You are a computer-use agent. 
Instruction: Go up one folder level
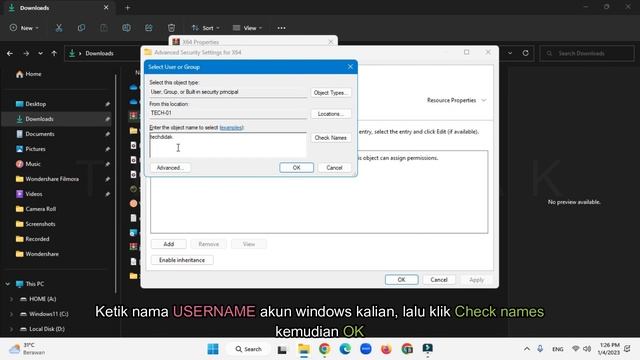point(54,53)
